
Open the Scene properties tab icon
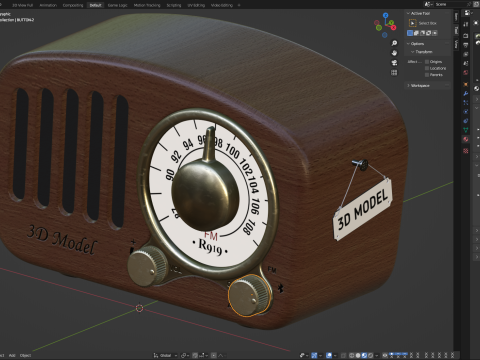(x=466, y=63)
